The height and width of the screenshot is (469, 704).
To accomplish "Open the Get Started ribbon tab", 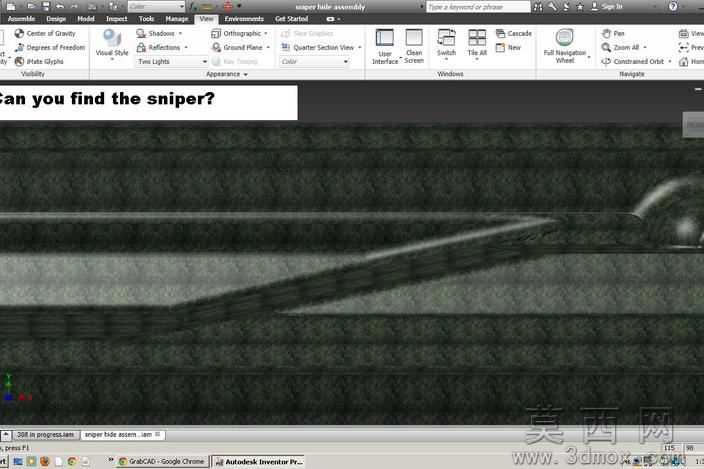I will pos(291,19).
